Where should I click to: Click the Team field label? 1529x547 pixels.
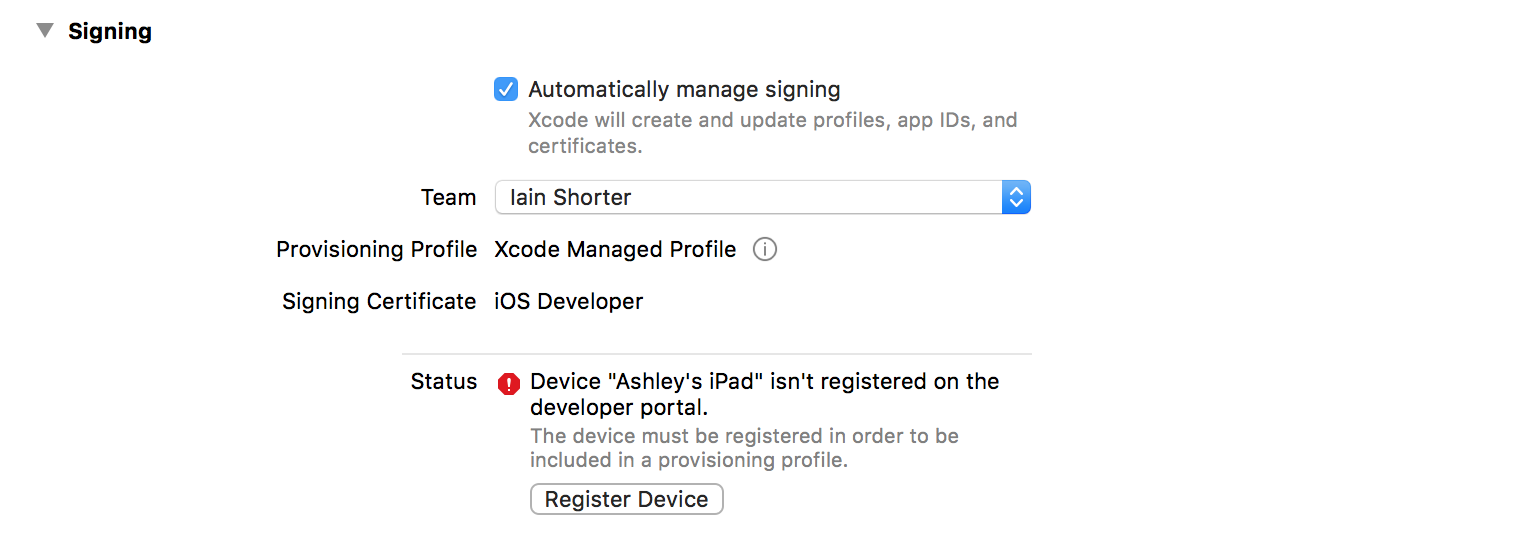(448, 197)
